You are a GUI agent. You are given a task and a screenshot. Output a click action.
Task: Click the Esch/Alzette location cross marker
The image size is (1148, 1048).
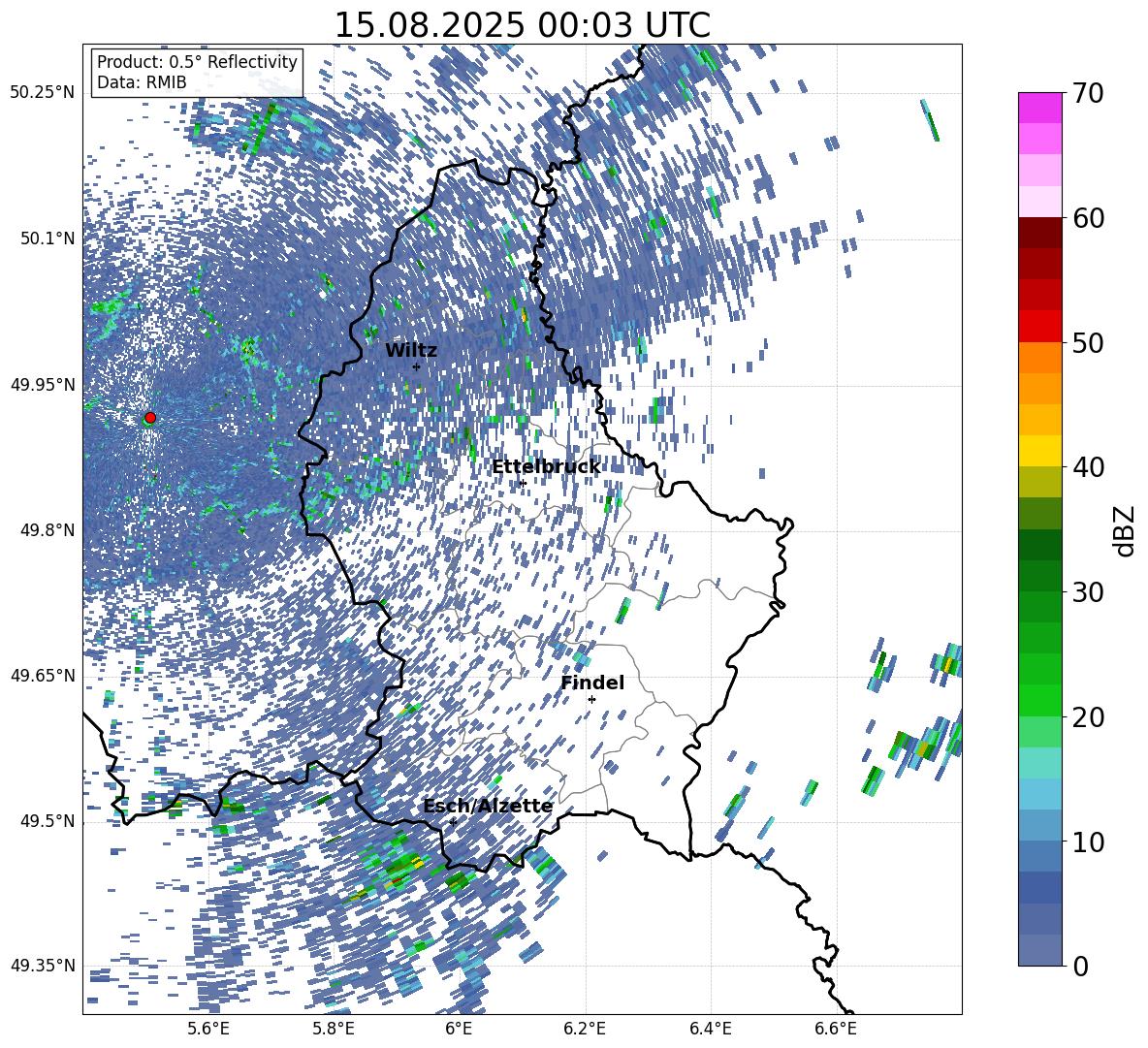point(453,822)
